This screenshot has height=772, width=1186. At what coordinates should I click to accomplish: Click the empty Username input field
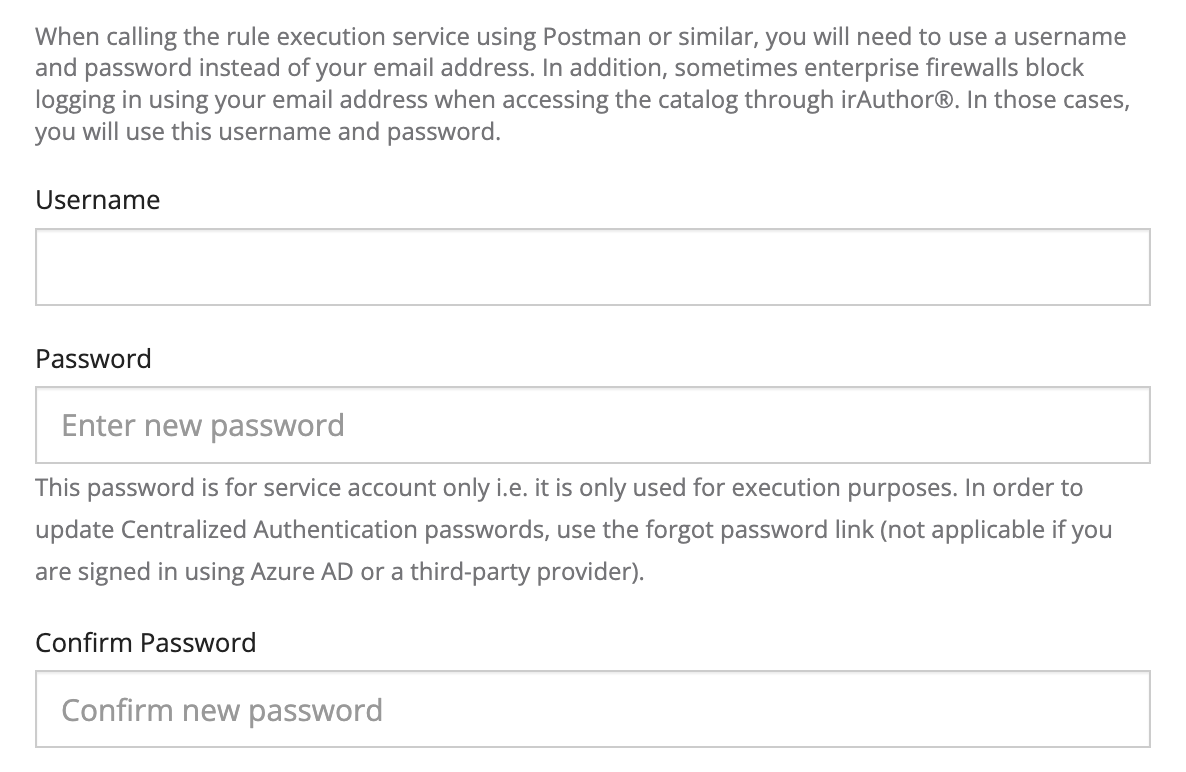coord(592,267)
